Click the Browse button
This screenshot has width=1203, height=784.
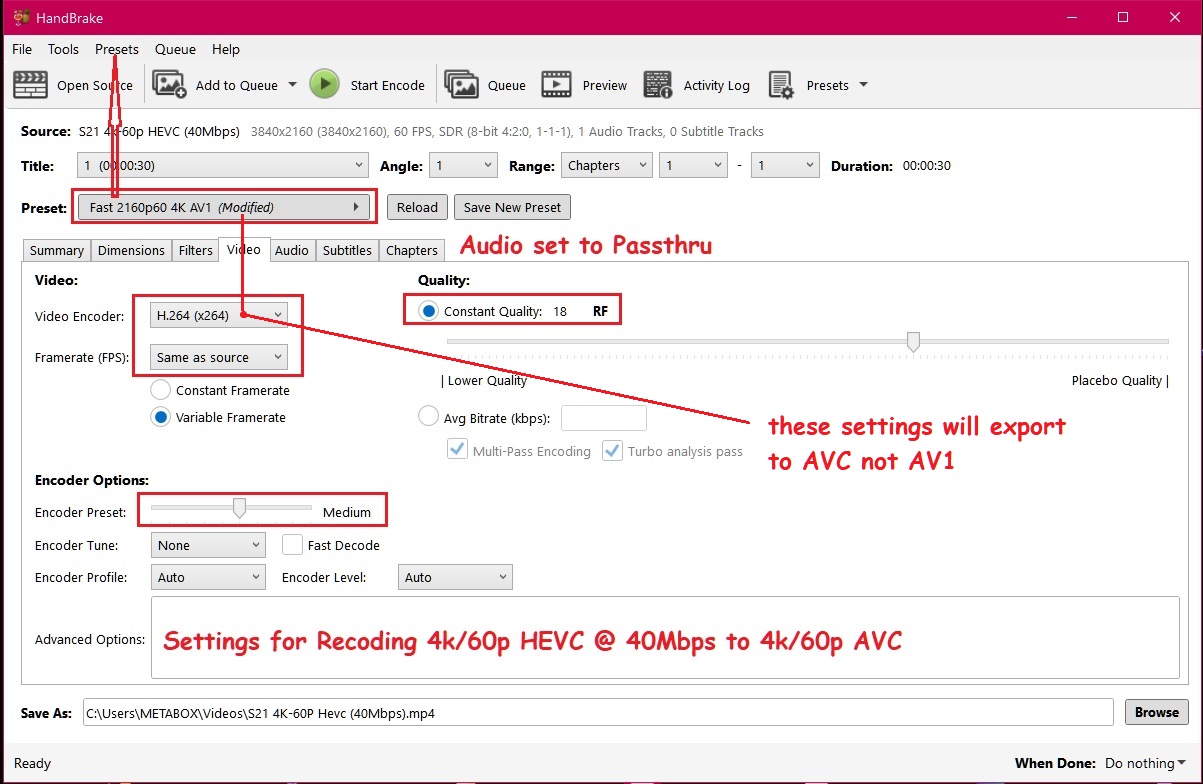1157,712
